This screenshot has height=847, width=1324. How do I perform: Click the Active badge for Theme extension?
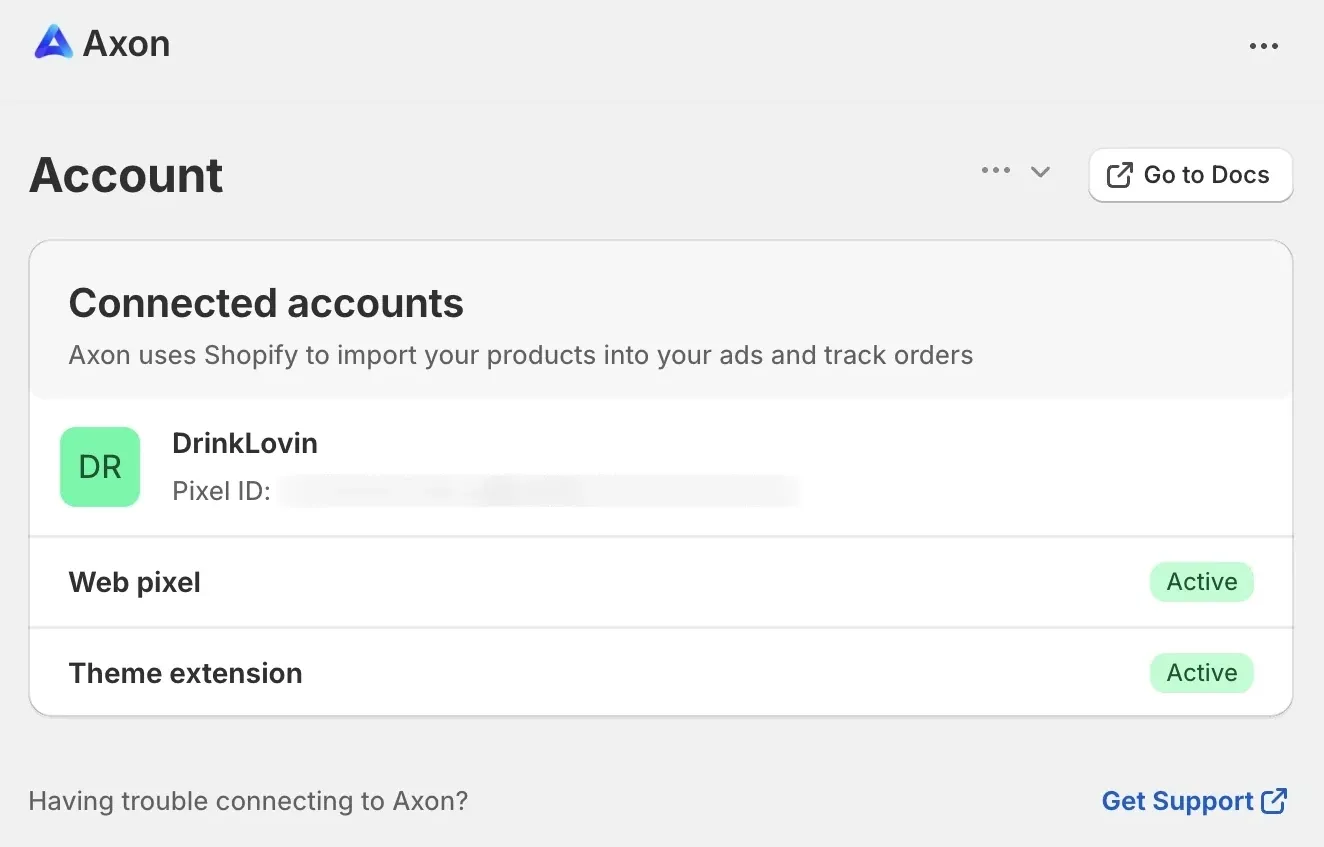pos(1201,672)
